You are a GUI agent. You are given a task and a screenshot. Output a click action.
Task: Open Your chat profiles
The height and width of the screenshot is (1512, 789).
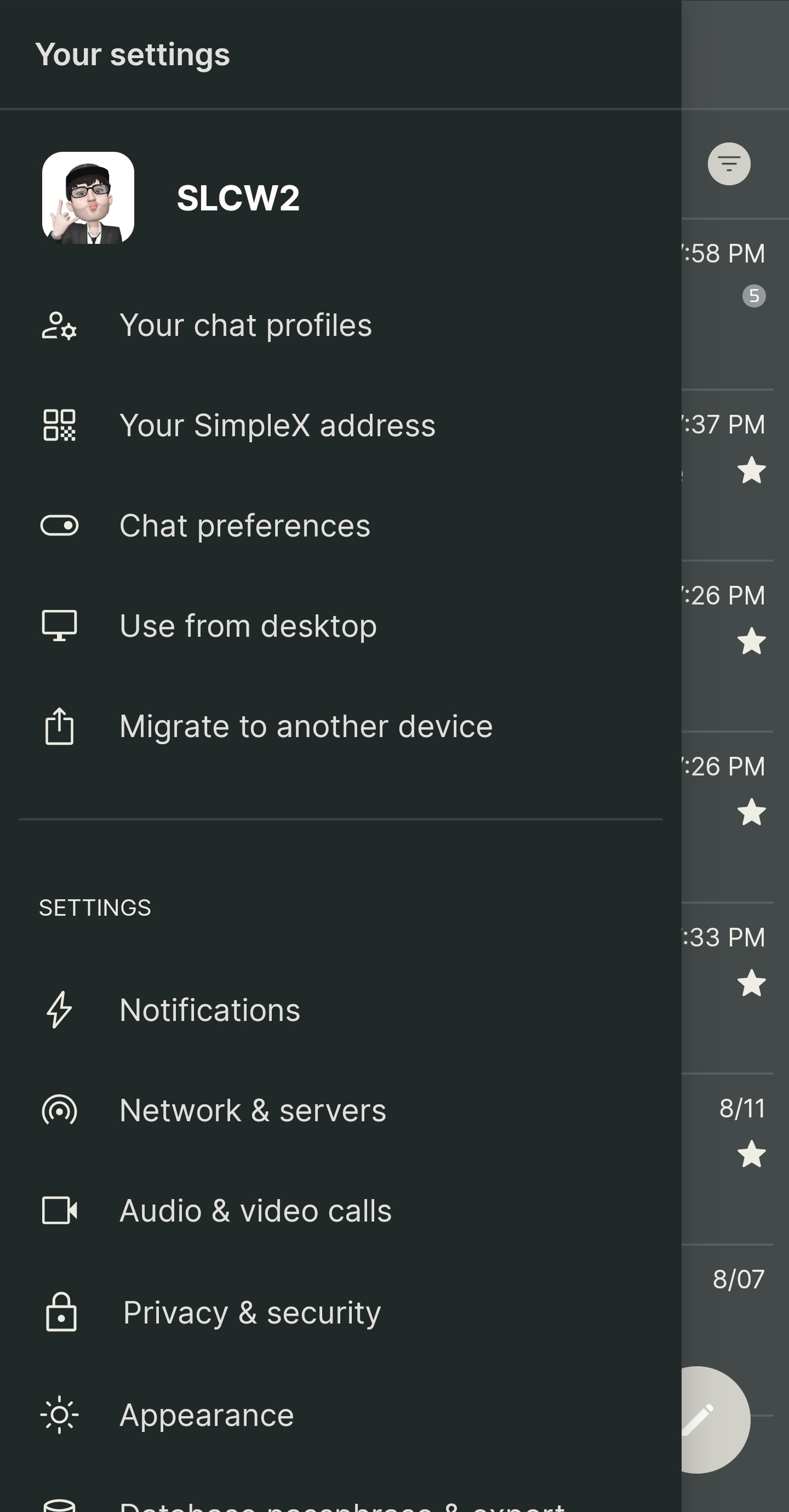[x=245, y=326]
